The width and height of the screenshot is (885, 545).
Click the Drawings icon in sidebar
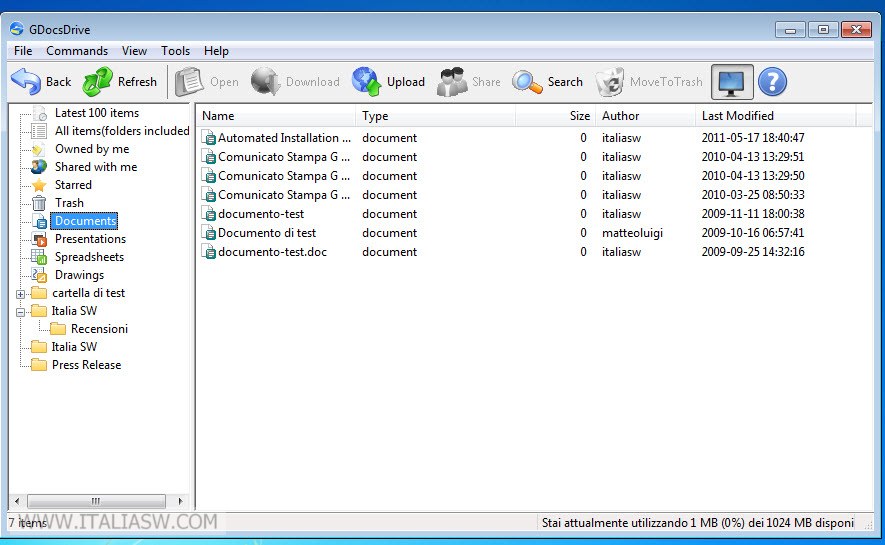[39, 275]
